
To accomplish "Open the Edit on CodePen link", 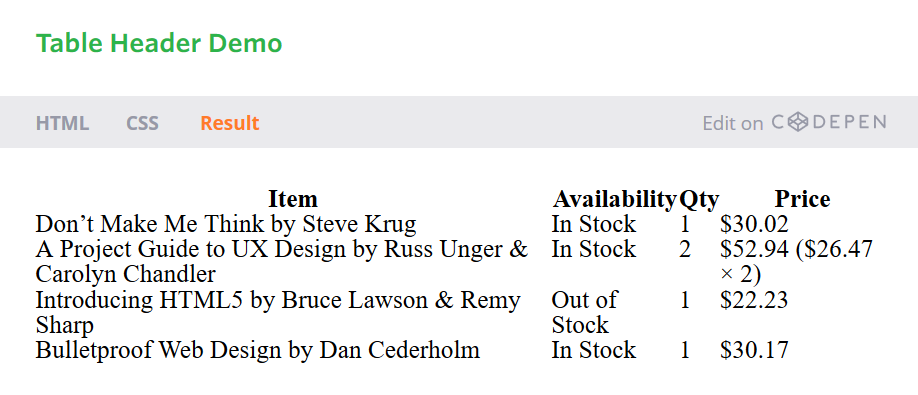I will tap(794, 123).
